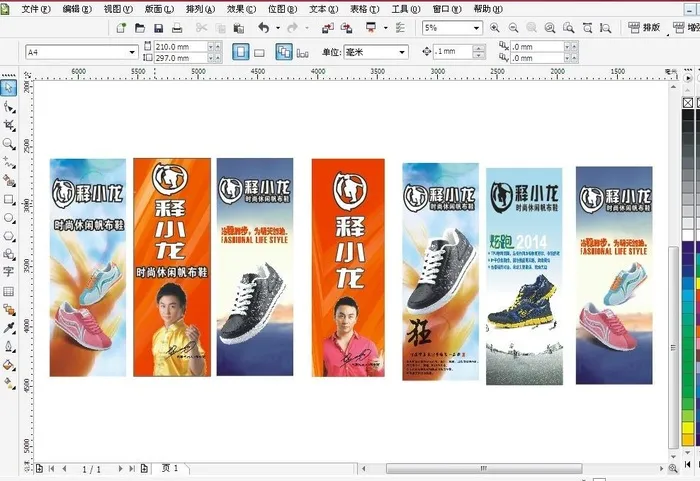
Task: Click the no-color X swatch in palette
Action: click(x=689, y=102)
